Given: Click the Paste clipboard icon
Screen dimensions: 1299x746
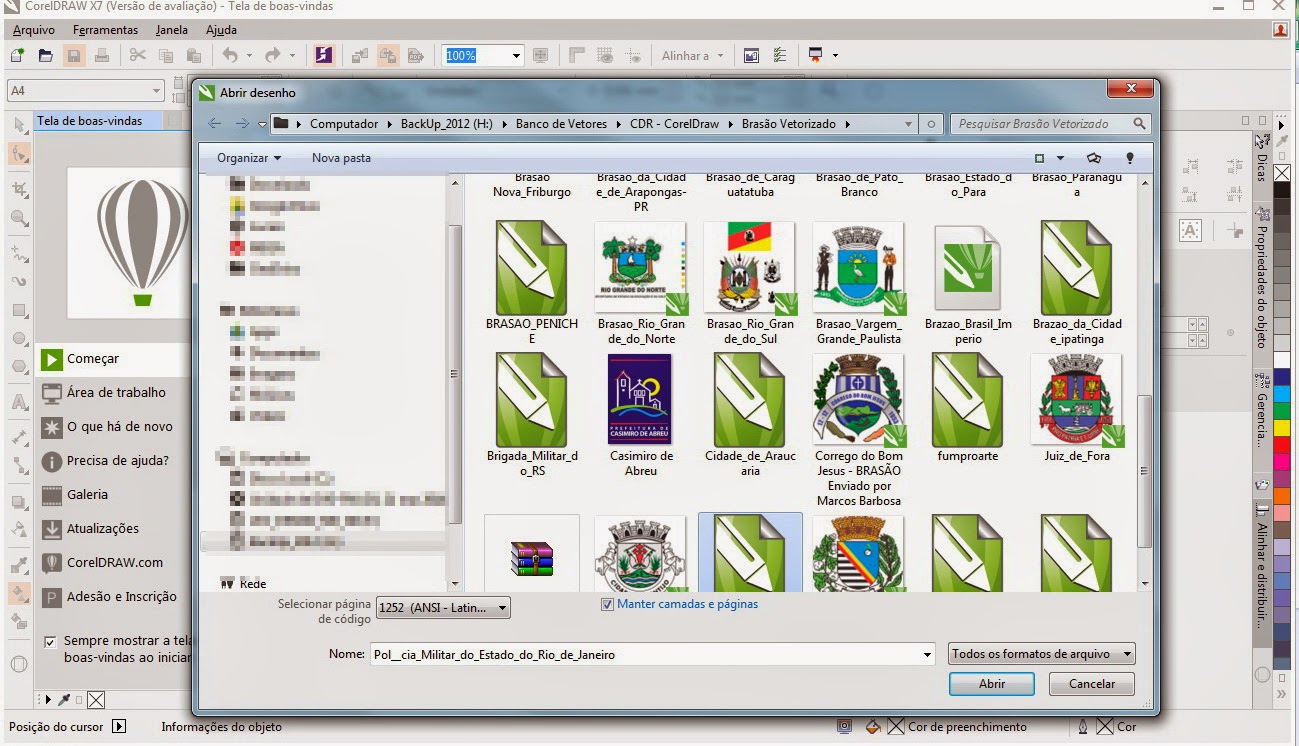Looking at the screenshot, I should tap(194, 56).
